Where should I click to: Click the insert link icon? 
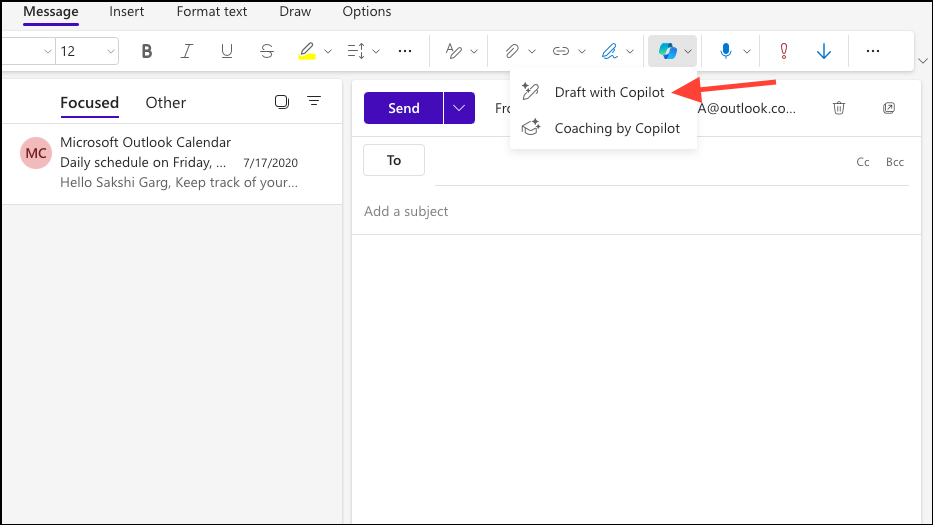click(x=561, y=51)
